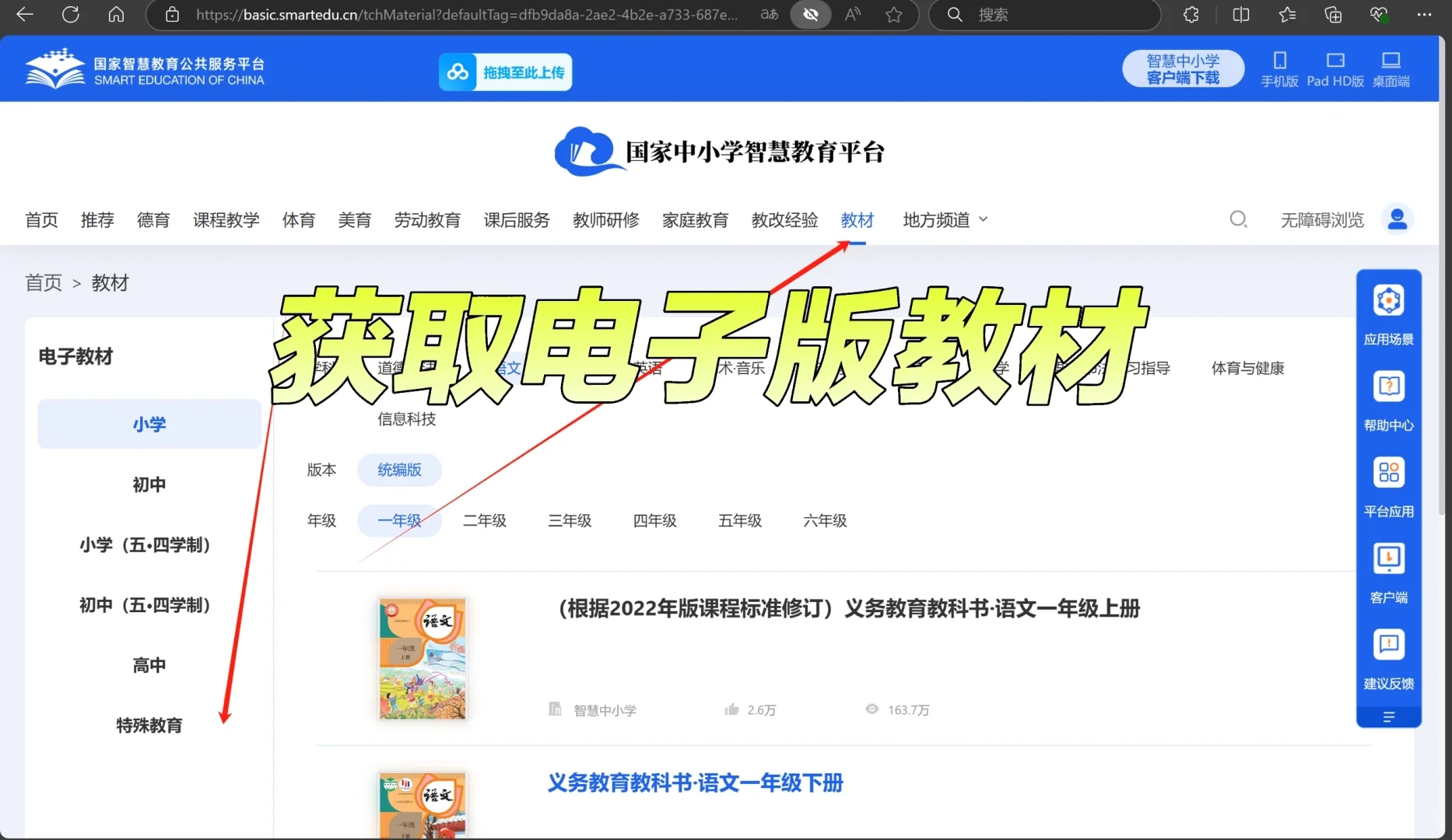Choose the 信息科技 subject filter

coord(407,419)
